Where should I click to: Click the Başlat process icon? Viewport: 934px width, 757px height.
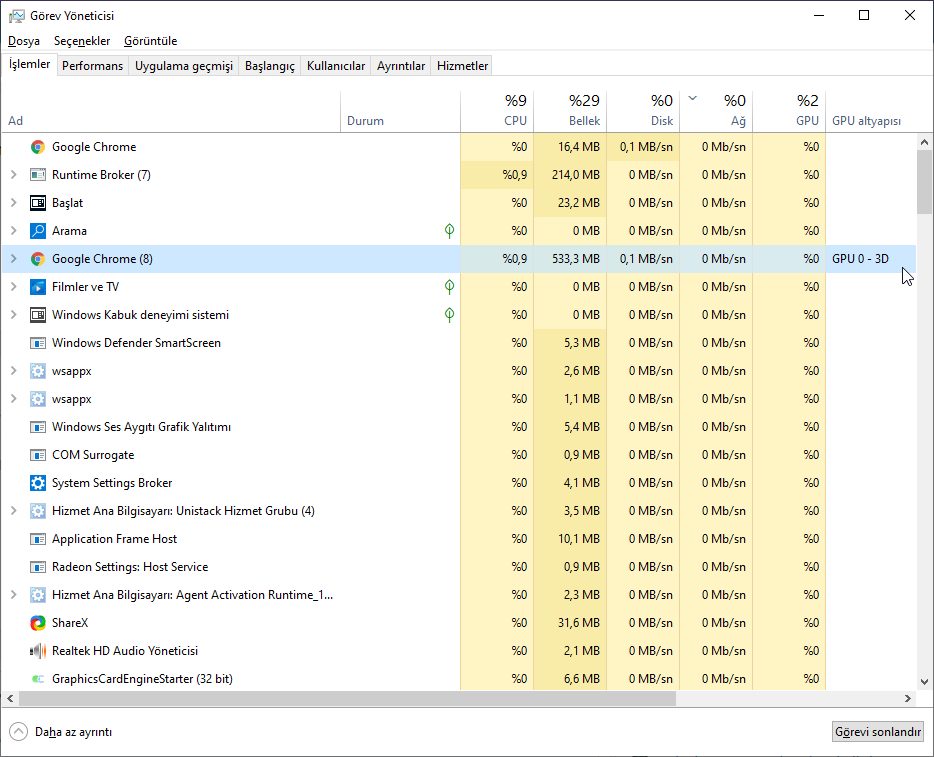[38, 203]
